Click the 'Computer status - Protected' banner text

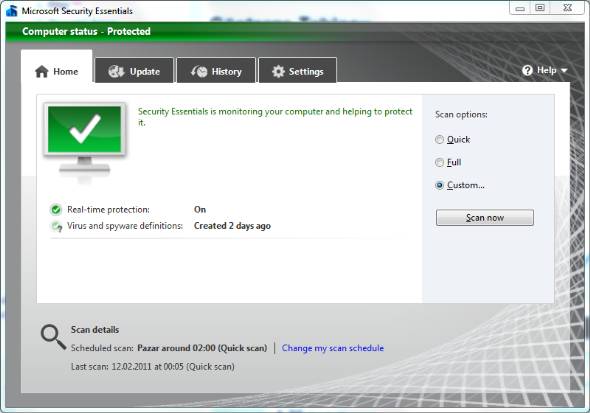(86, 32)
